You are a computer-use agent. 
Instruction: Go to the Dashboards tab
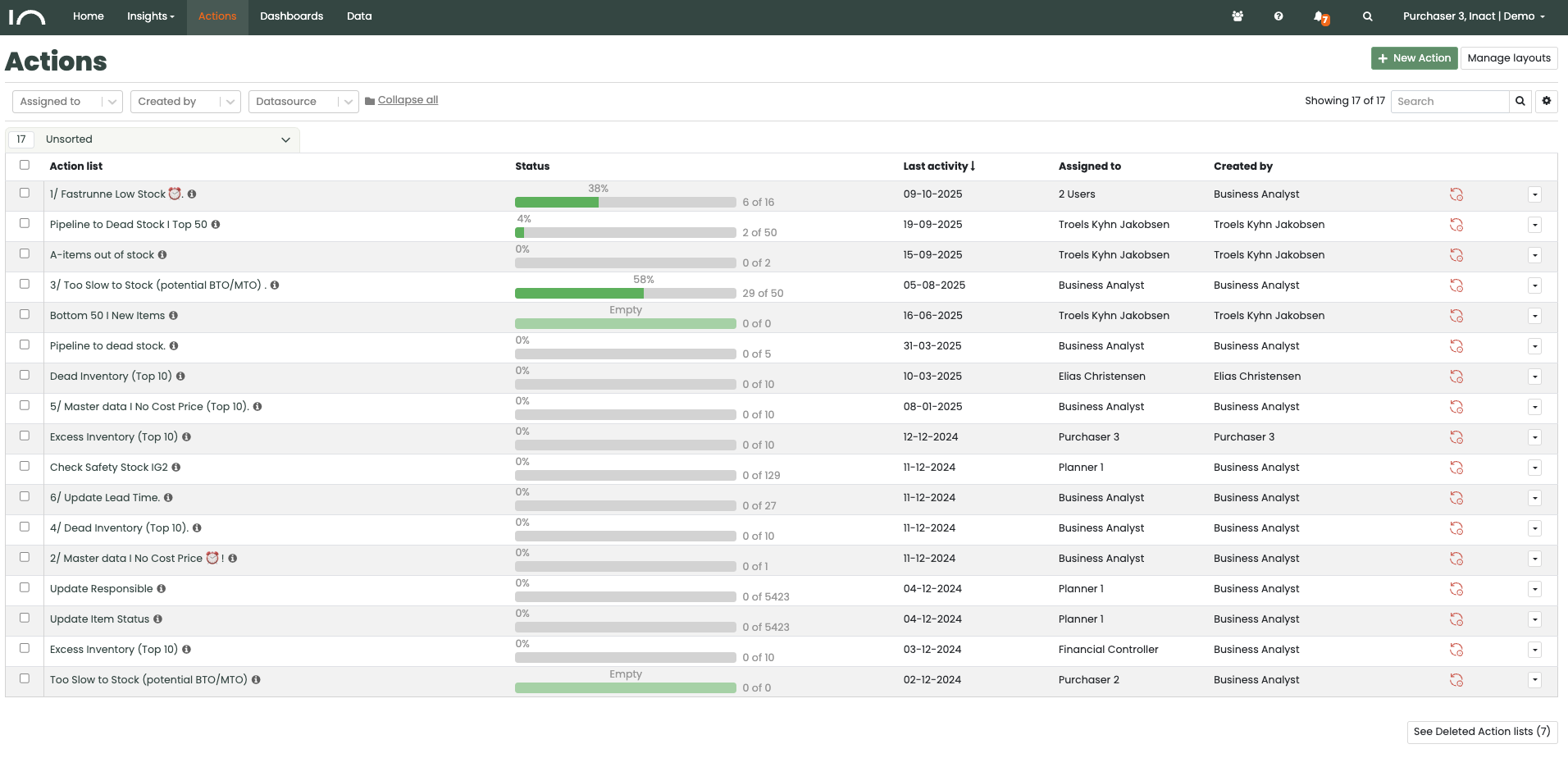(291, 16)
